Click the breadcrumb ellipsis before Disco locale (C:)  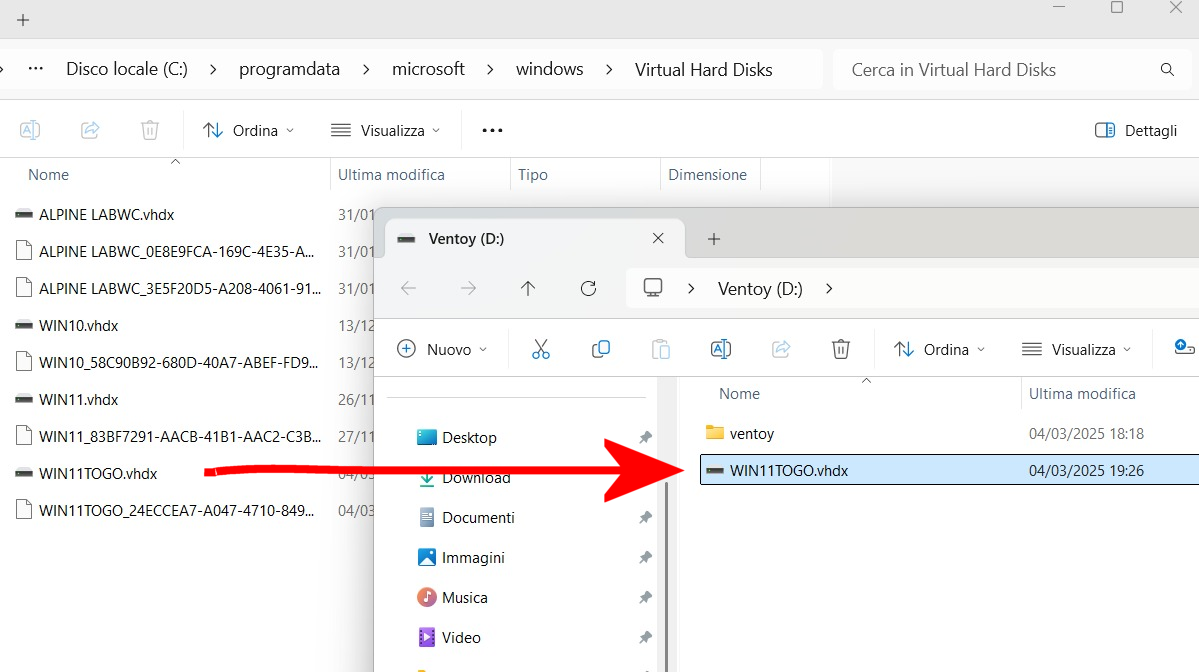[35, 68]
